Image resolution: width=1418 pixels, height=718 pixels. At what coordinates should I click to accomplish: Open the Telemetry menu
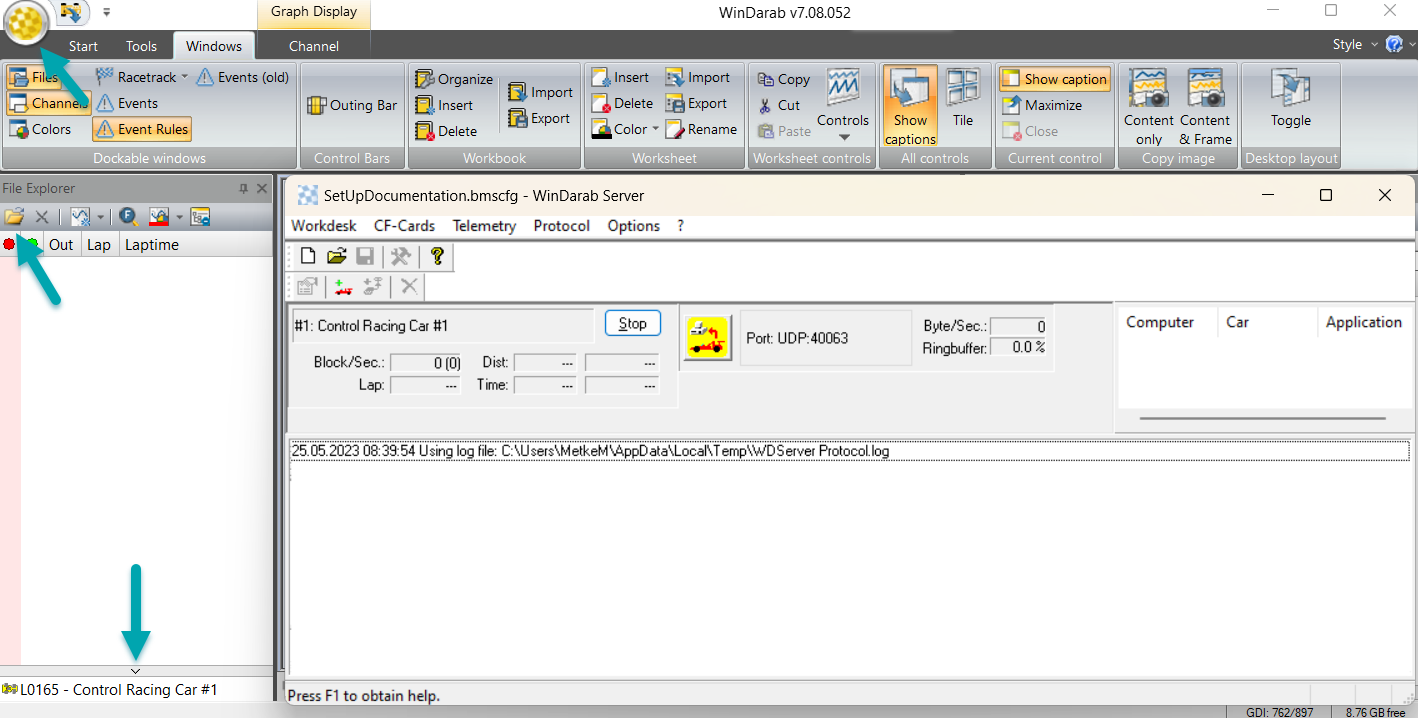pyautogui.click(x=484, y=226)
